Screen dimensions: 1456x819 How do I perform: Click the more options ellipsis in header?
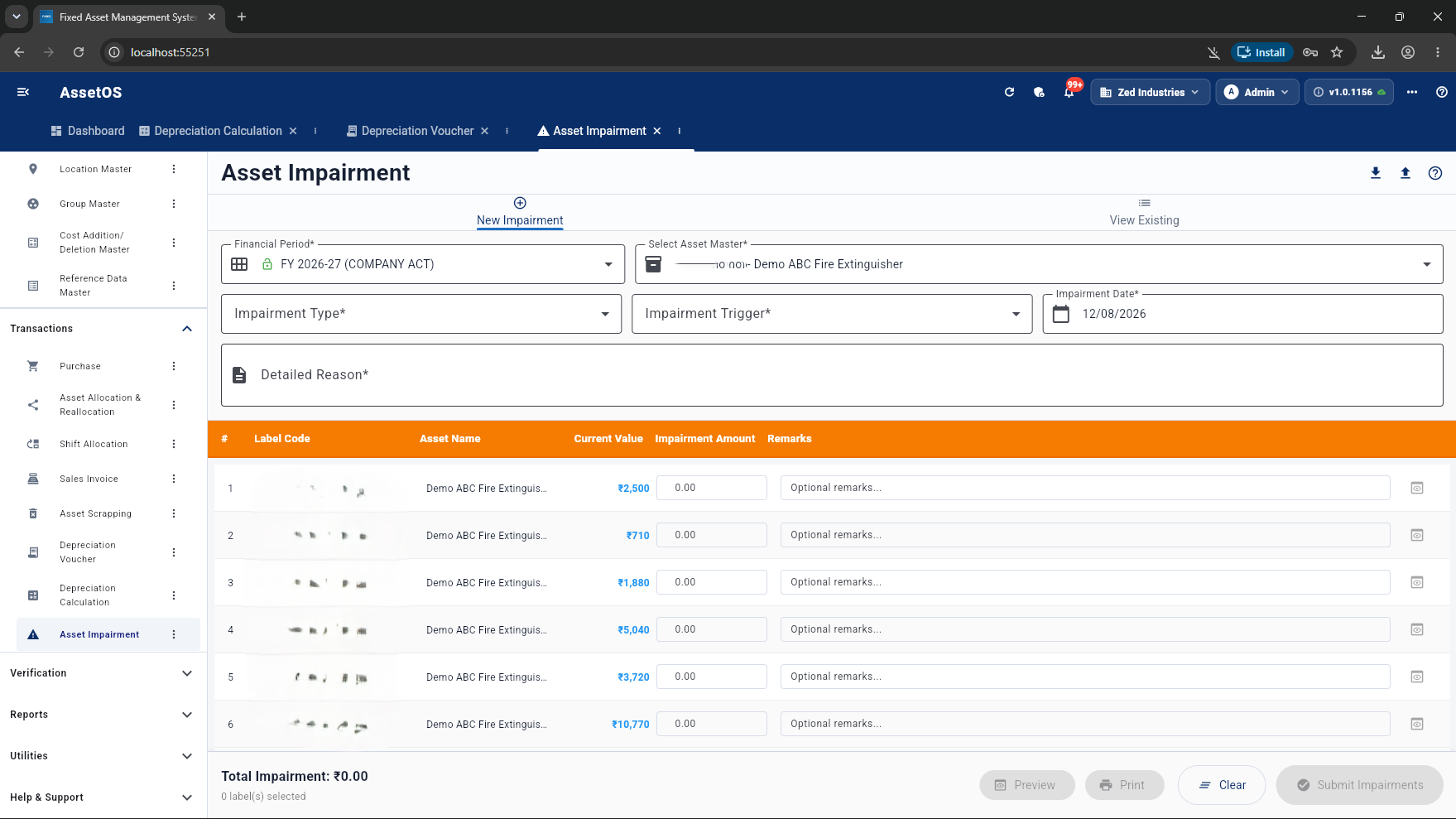pyautogui.click(x=1412, y=92)
